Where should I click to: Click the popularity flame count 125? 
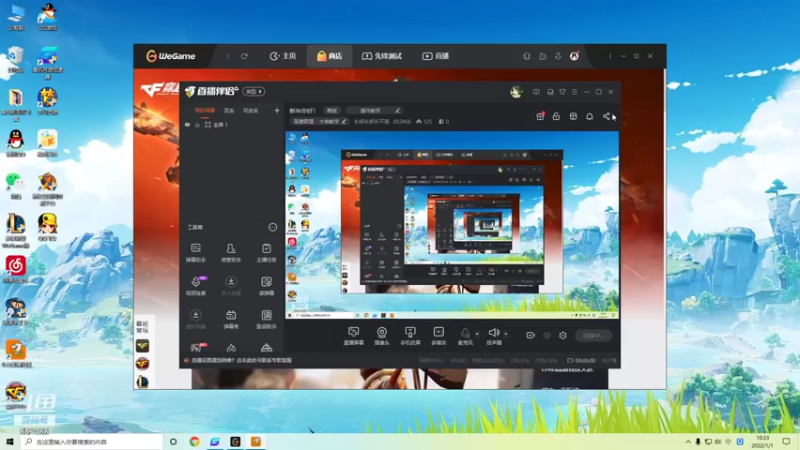[x=424, y=121]
